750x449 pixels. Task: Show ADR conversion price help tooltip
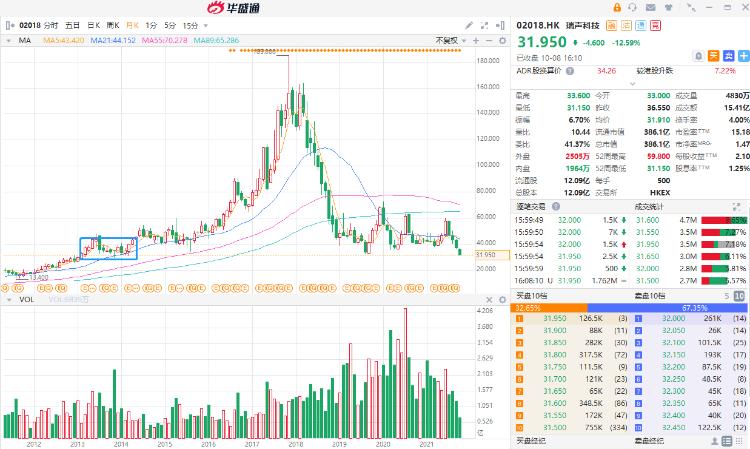570,71
